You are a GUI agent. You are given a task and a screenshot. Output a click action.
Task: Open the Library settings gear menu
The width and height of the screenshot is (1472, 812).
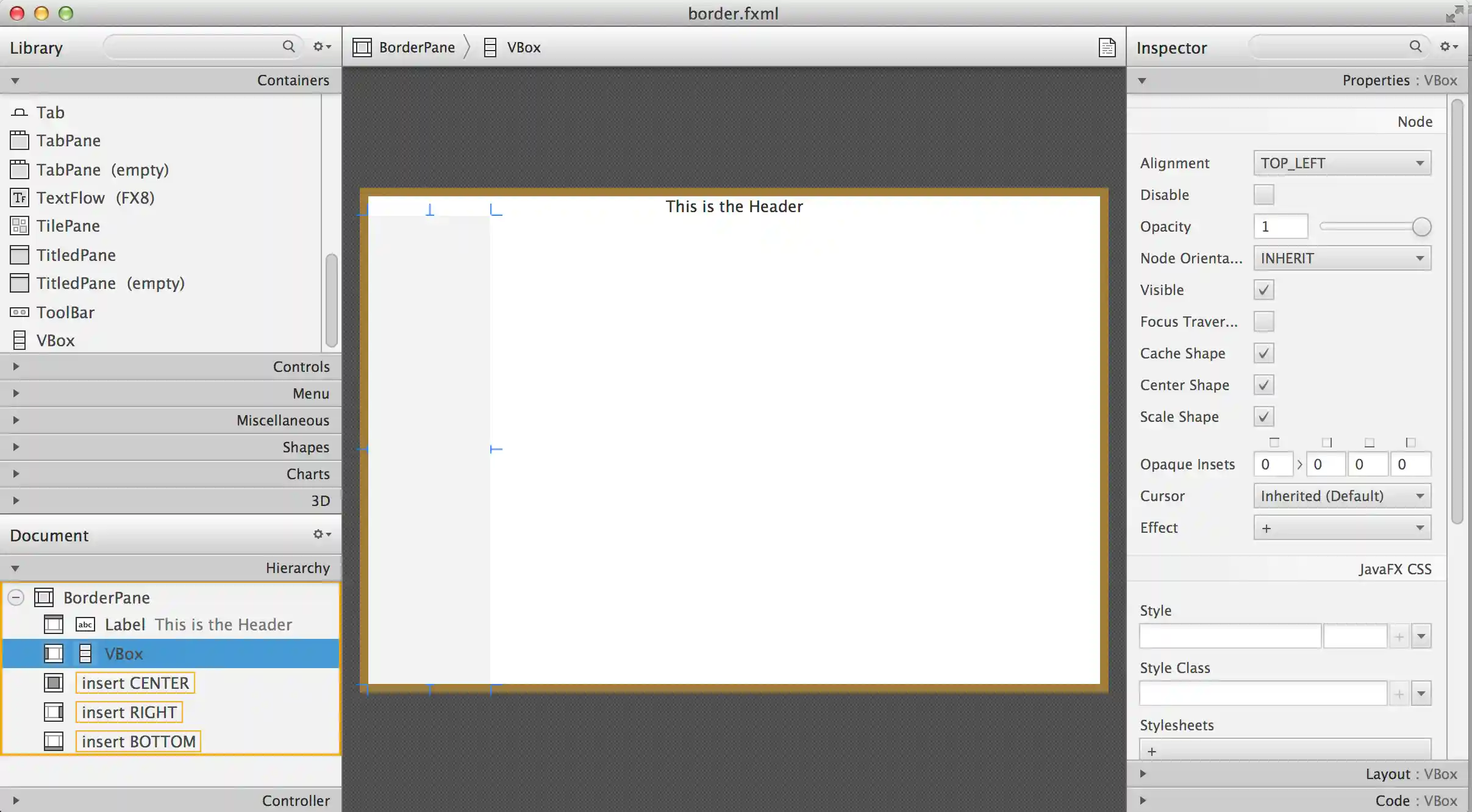point(321,47)
